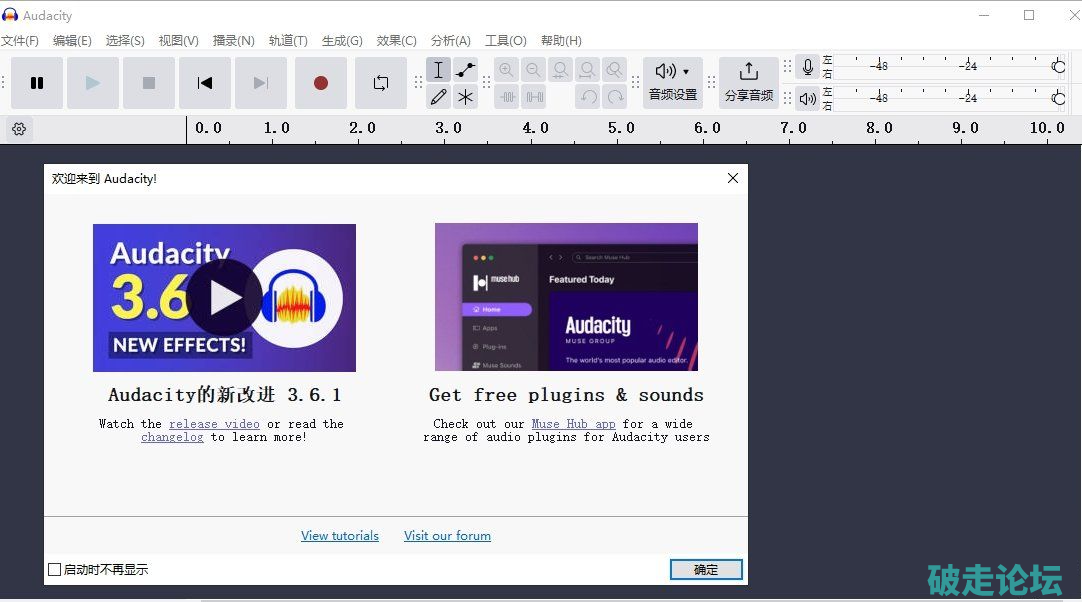Click the Share Audio upload icon

point(748,72)
